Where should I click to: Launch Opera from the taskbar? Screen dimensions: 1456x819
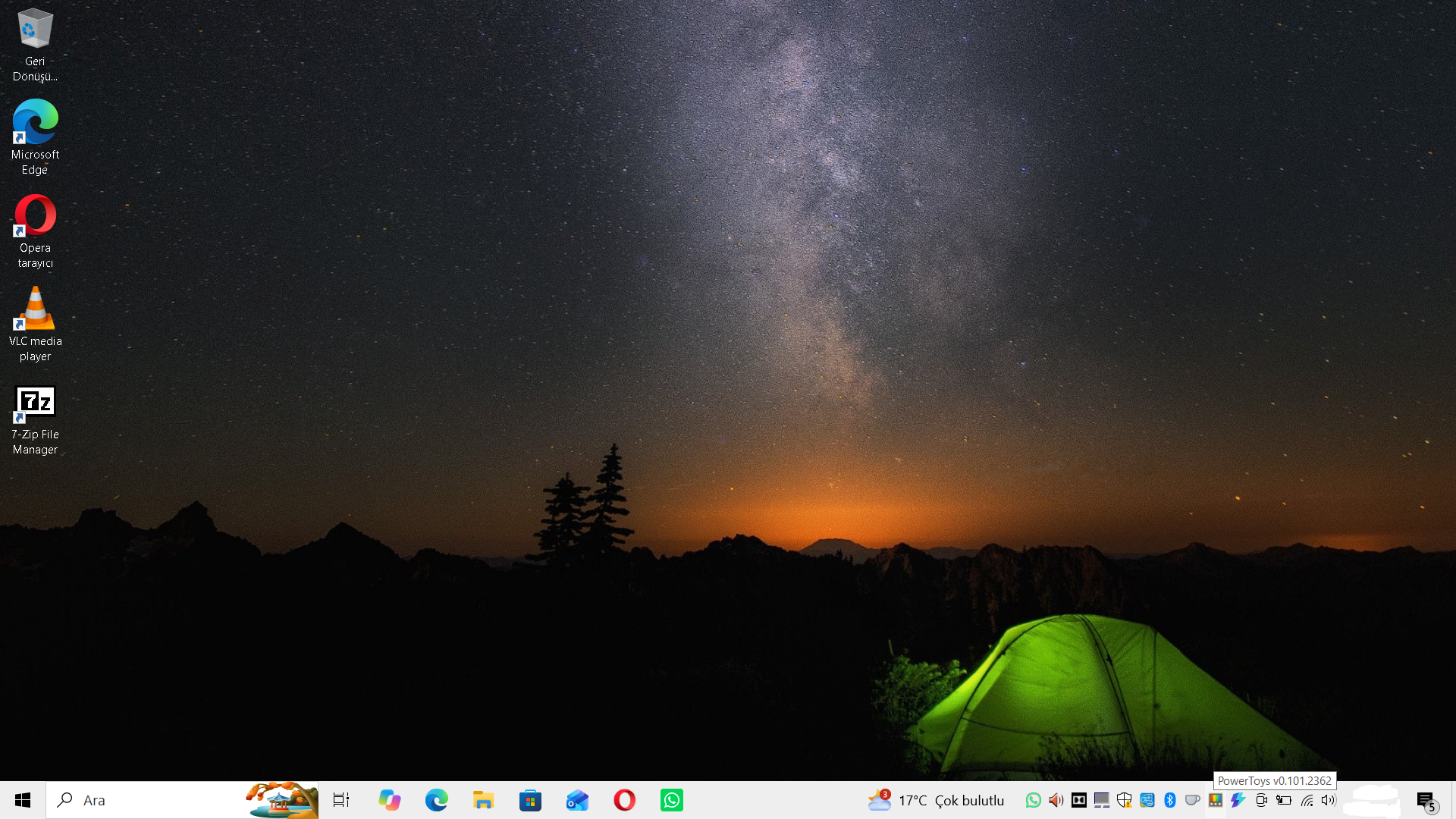(x=625, y=800)
